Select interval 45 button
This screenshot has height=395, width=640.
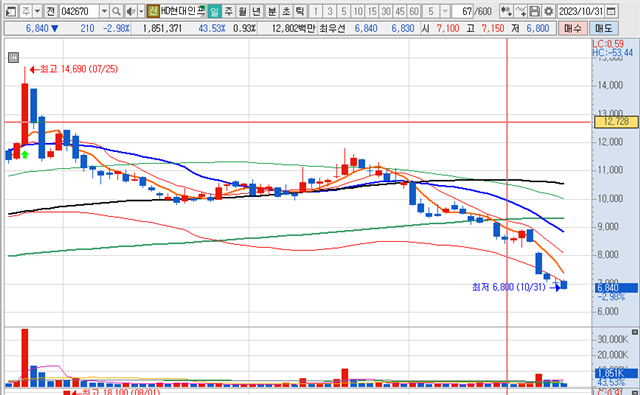tap(400, 11)
